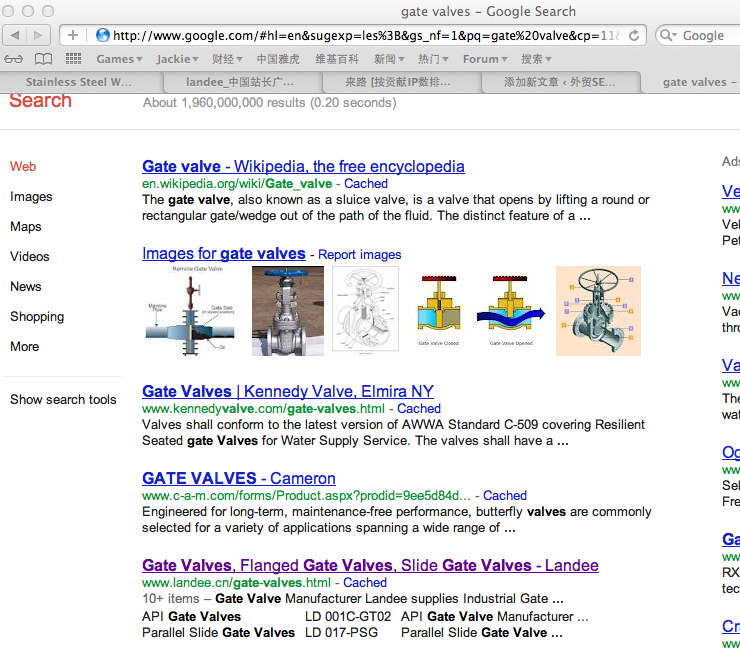The image size is (740, 653).
Task: Open Cached link for kennedyvalve.com result
Action: coord(419,409)
